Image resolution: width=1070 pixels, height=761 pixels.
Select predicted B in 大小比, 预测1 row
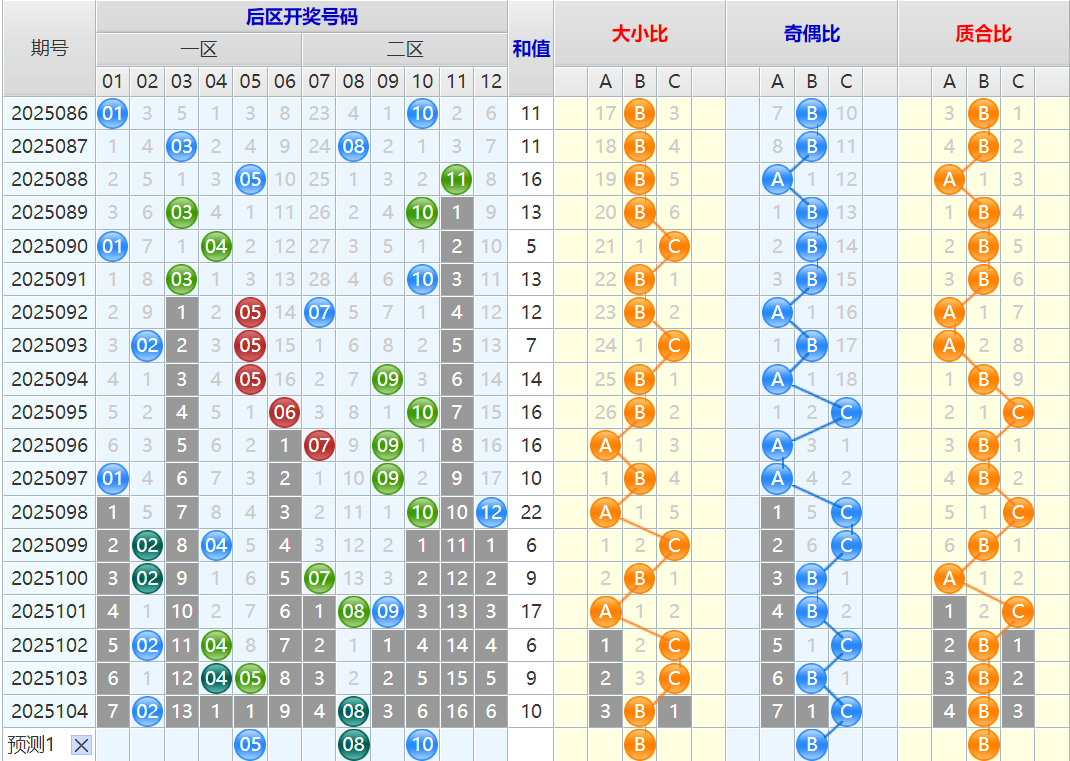639,744
